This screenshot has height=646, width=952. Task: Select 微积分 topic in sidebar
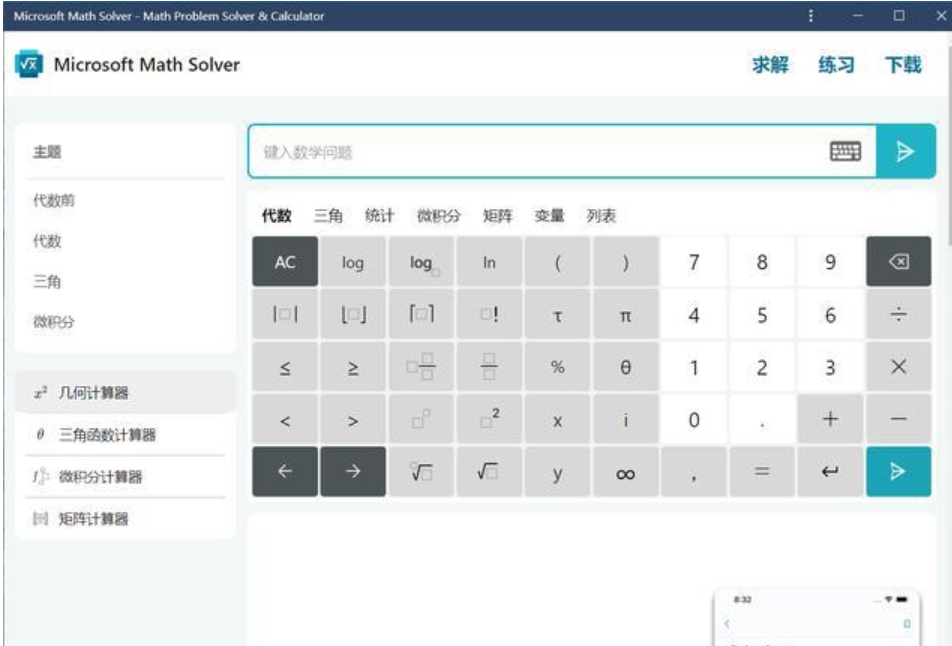point(54,322)
